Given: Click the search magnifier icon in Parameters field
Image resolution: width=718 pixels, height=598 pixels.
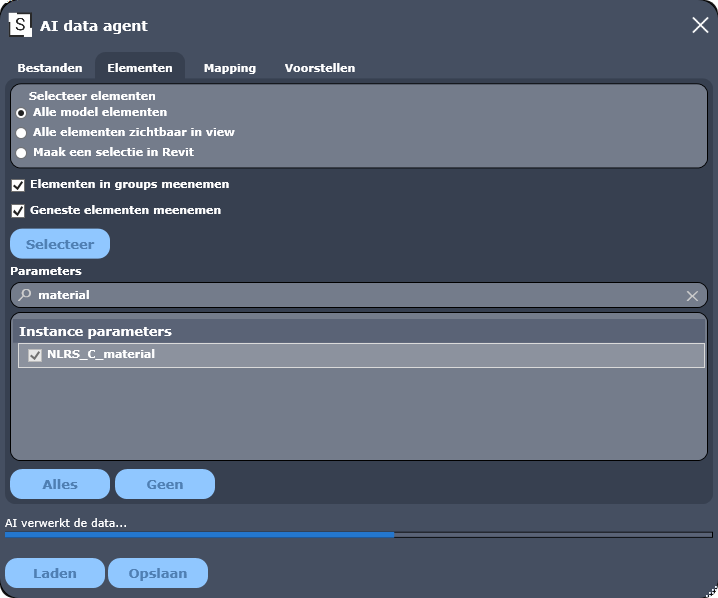Looking at the screenshot, I should pos(25,294).
